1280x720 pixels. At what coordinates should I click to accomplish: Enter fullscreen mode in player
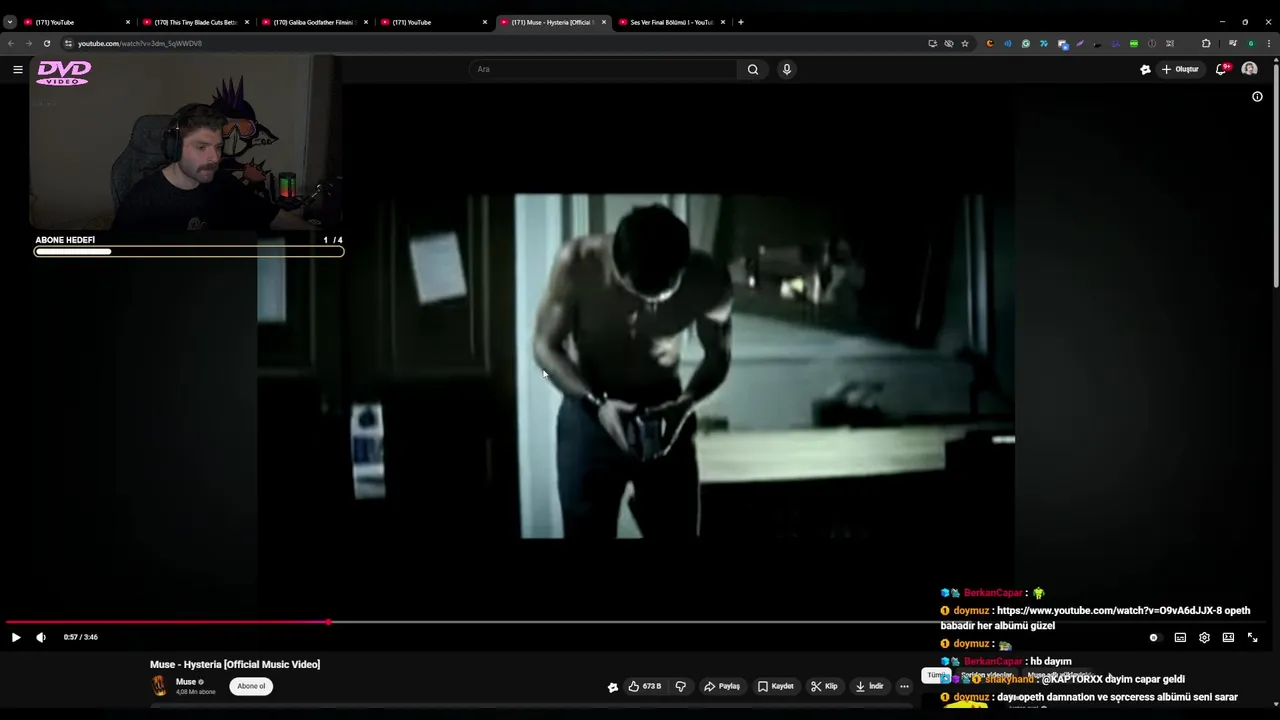point(1252,637)
